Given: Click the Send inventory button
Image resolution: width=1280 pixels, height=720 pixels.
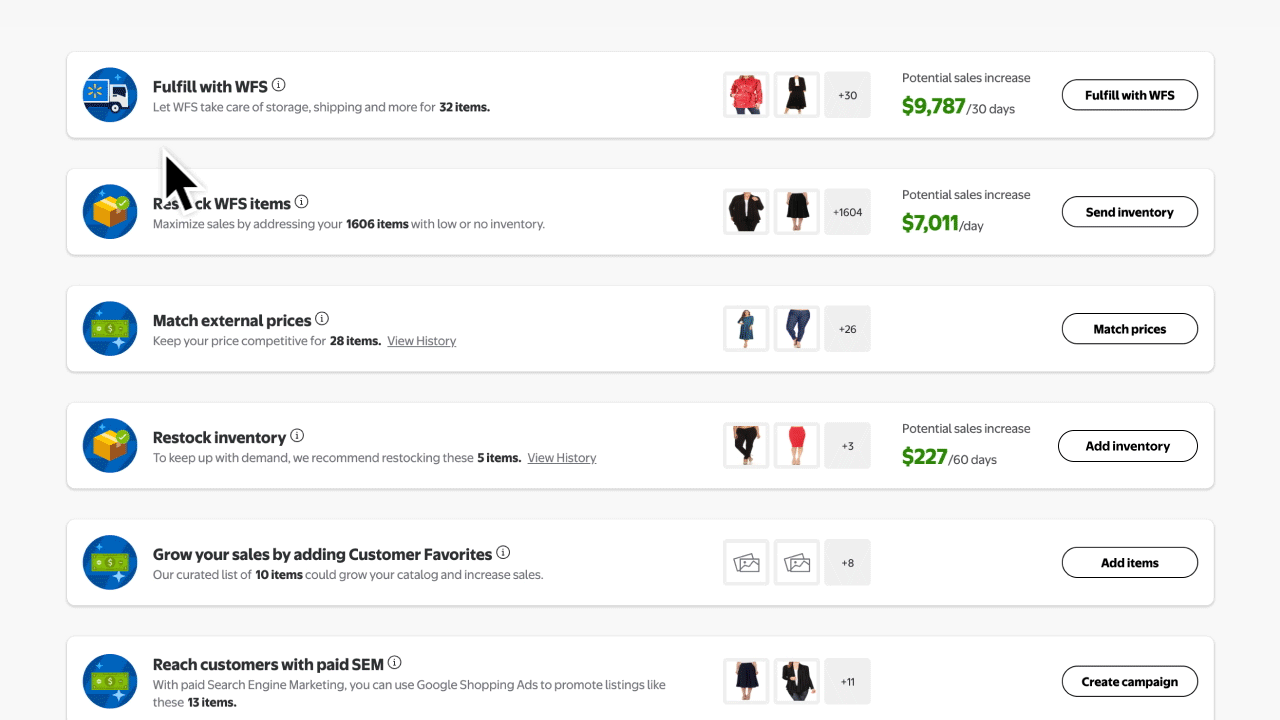Looking at the screenshot, I should 1129,211.
